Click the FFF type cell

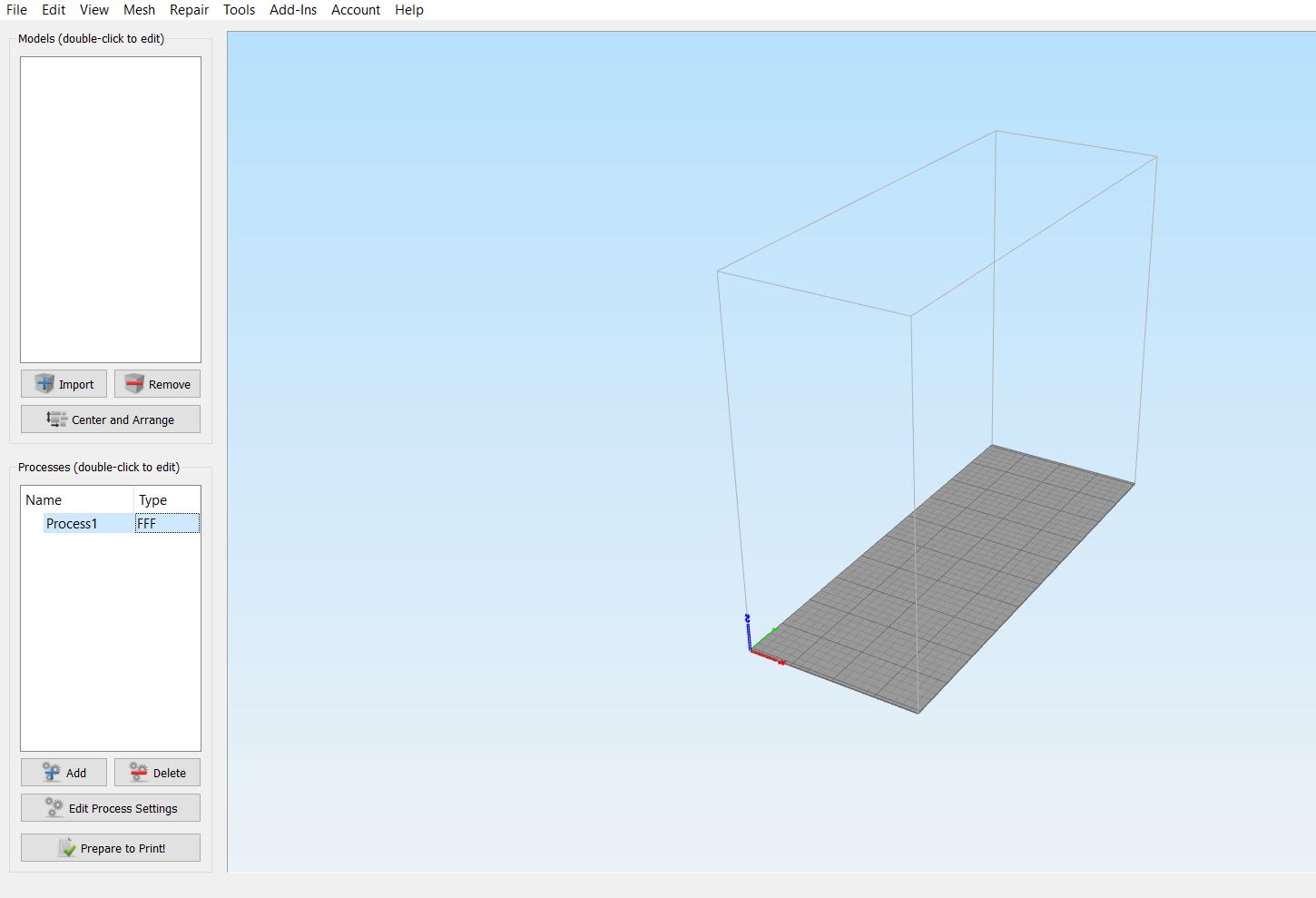click(167, 524)
